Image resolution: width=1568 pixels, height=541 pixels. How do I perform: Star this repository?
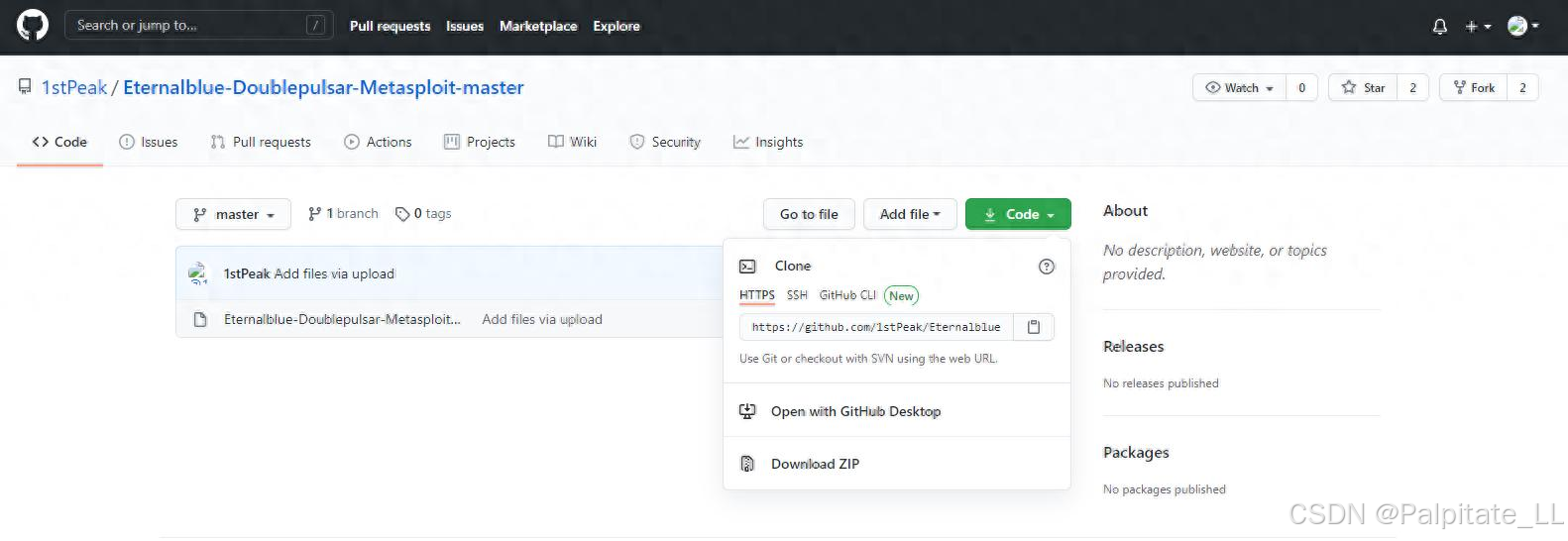pyautogui.click(x=1363, y=88)
